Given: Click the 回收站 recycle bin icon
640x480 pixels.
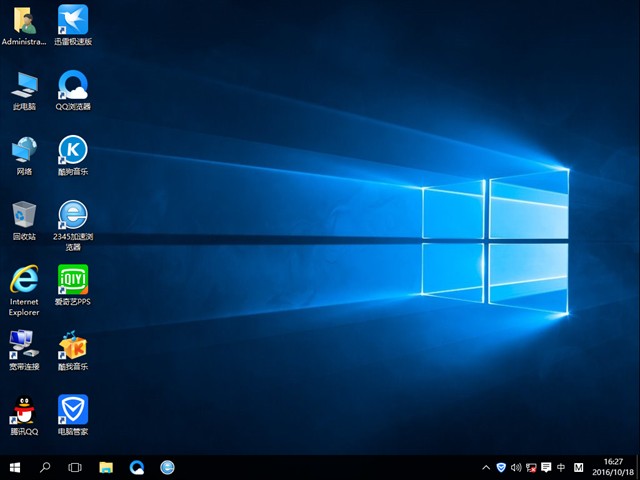Looking at the screenshot, I should pyautogui.click(x=24, y=215).
